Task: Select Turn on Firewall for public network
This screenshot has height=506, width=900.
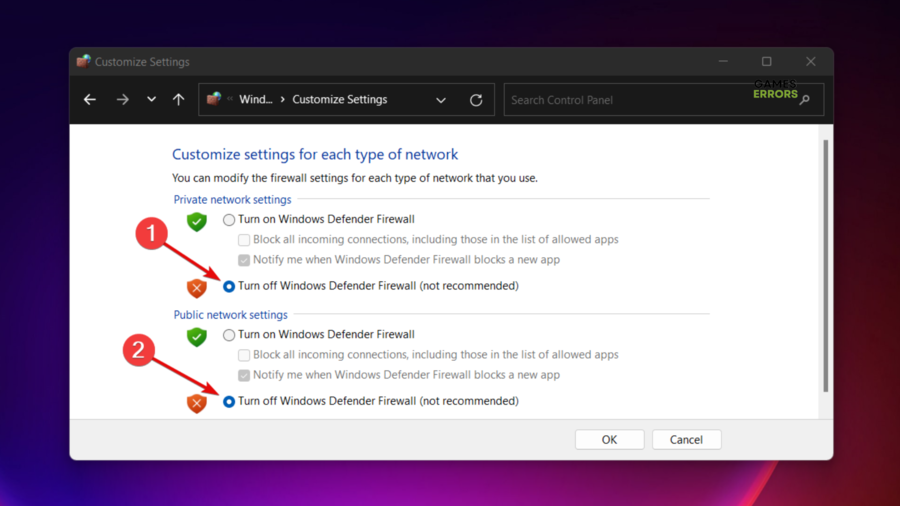Action: coord(229,335)
